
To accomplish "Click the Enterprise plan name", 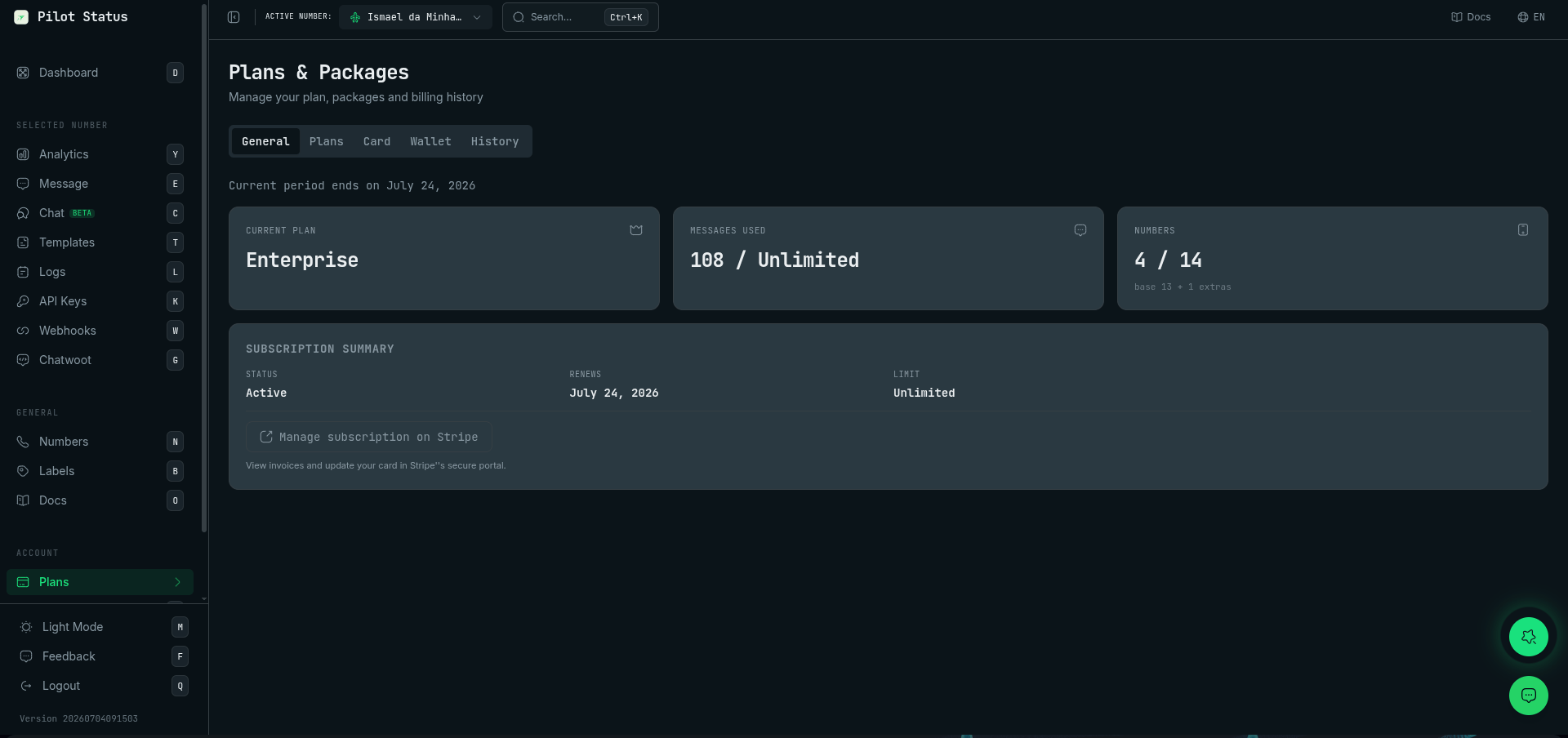I will point(302,260).
